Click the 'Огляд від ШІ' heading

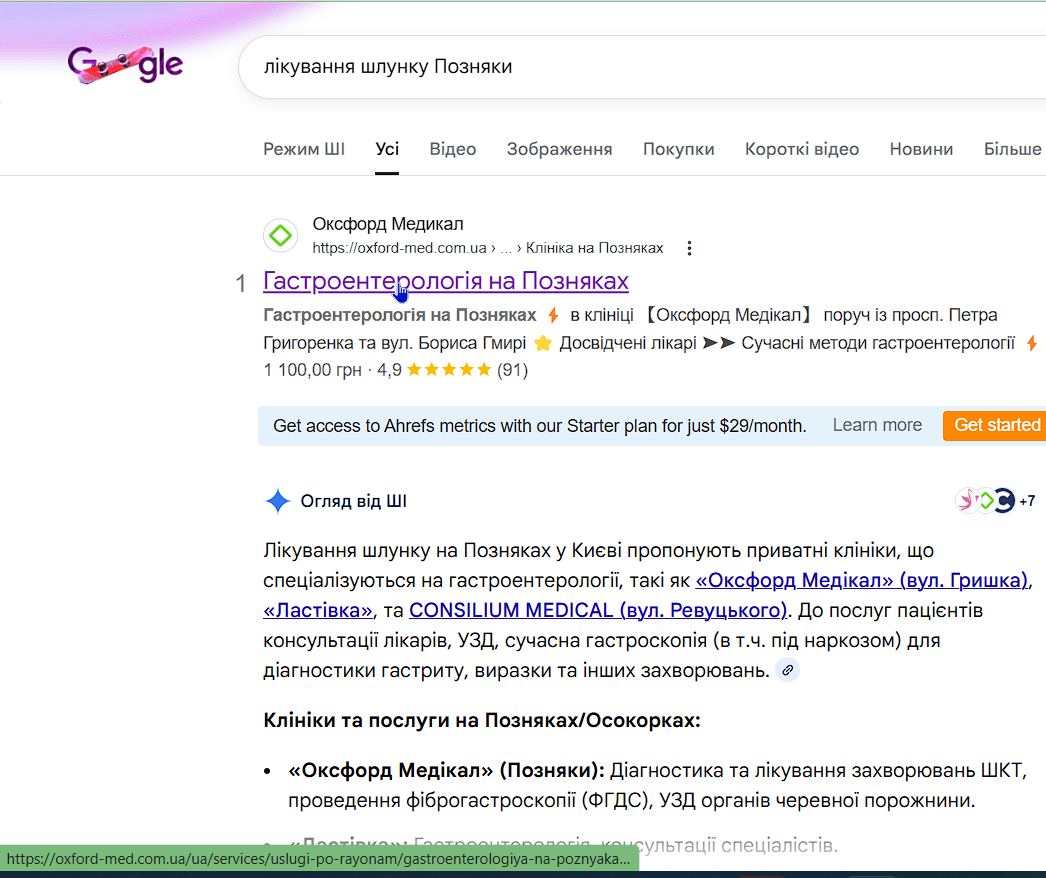coord(354,501)
